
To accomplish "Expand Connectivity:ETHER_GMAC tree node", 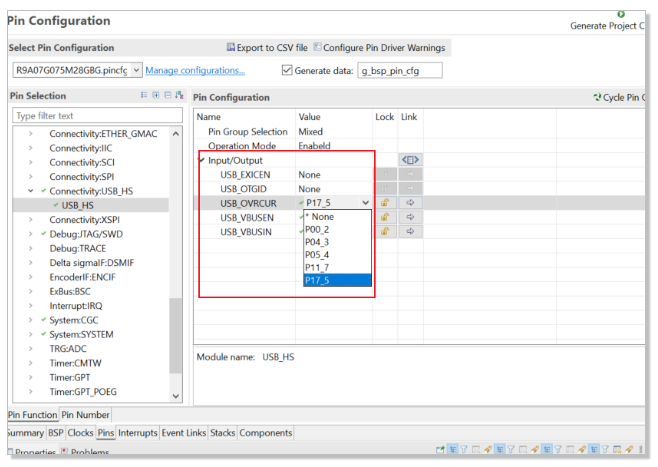I will click(30, 133).
